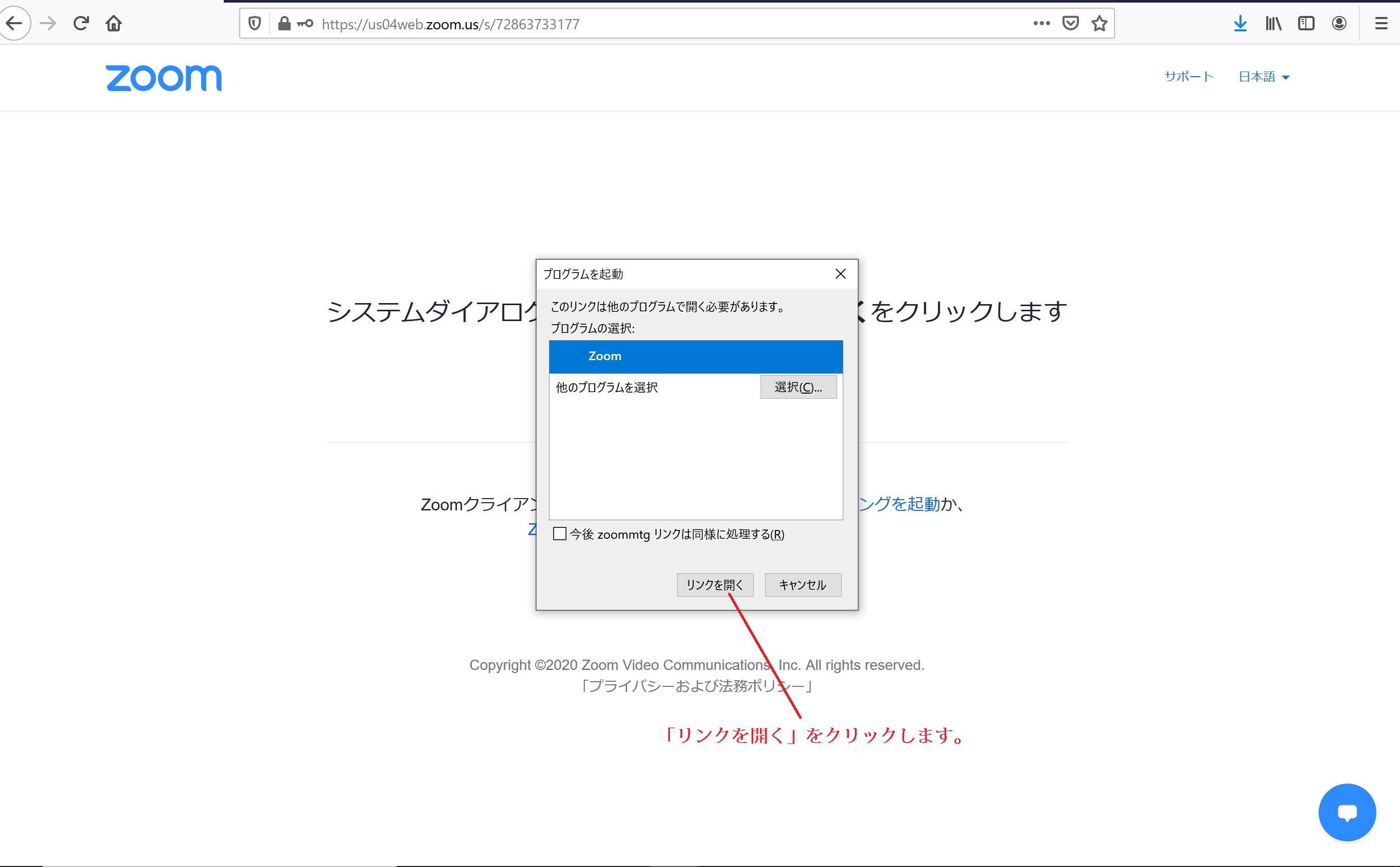Reload the page with the refresh icon
The width and height of the screenshot is (1400, 867).
point(81,24)
